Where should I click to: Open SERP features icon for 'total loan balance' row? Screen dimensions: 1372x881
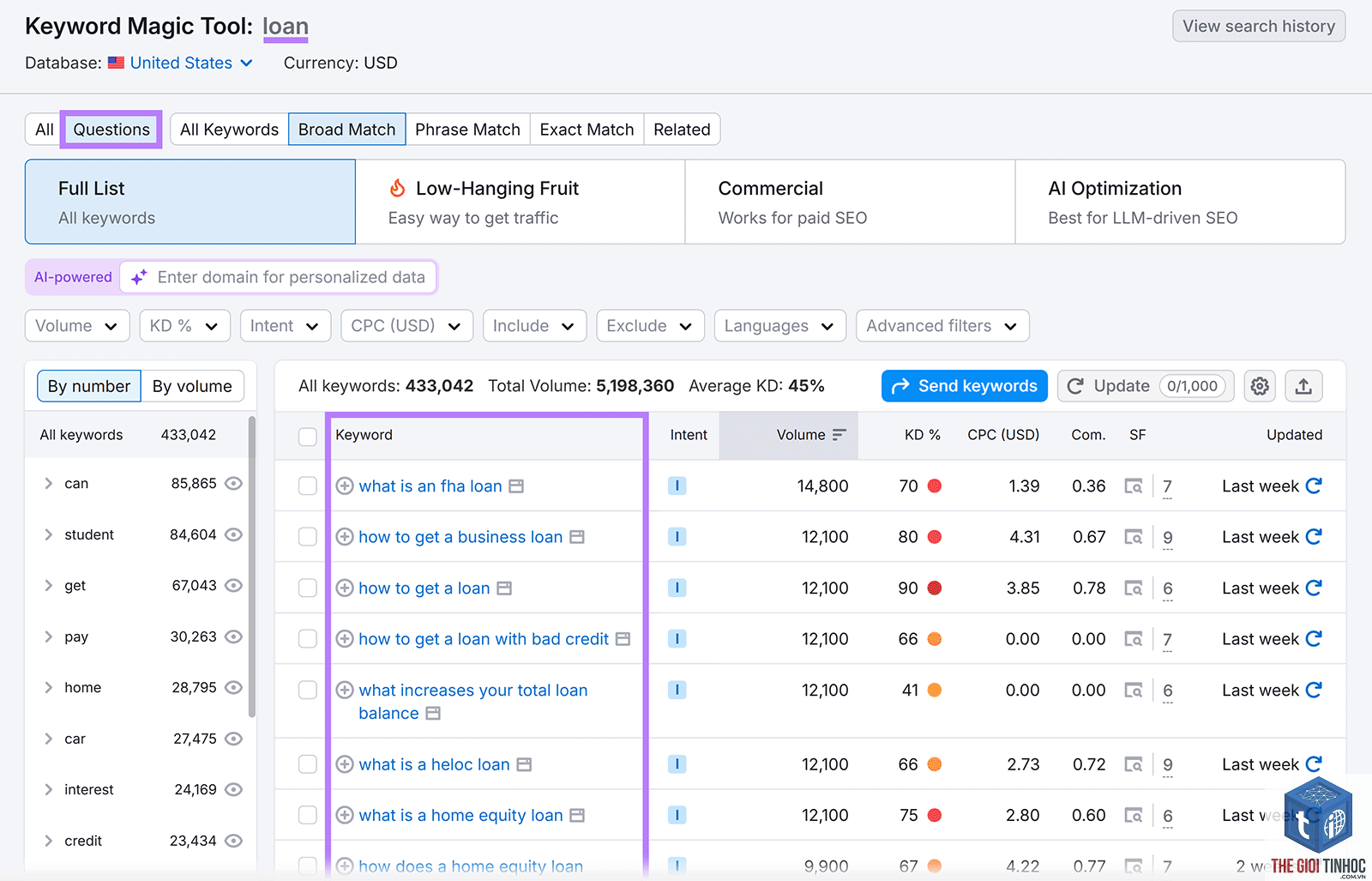[x=1134, y=691]
